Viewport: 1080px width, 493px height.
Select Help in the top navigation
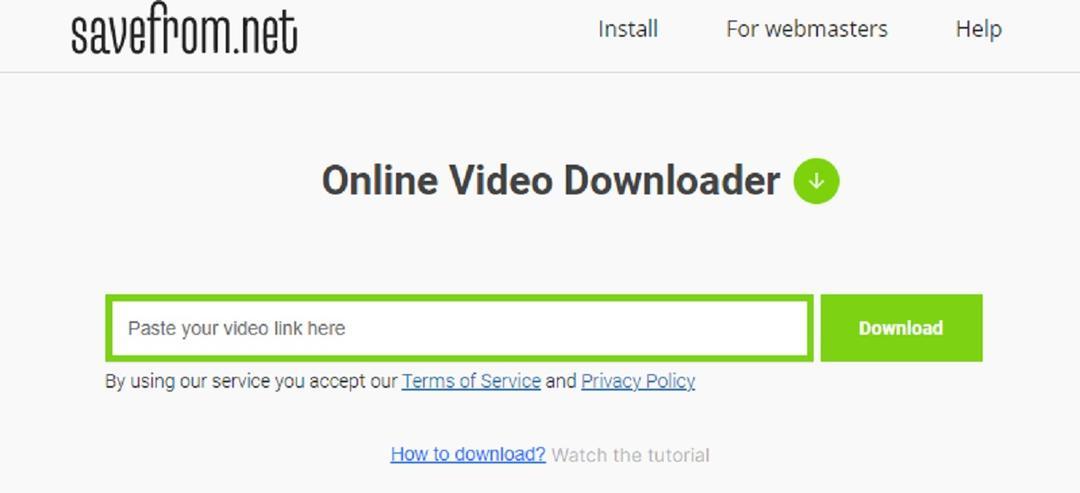979,29
